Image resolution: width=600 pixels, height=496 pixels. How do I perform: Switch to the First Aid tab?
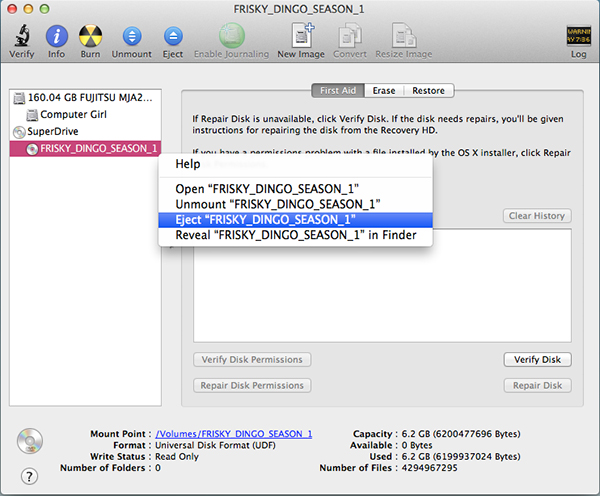point(338,91)
